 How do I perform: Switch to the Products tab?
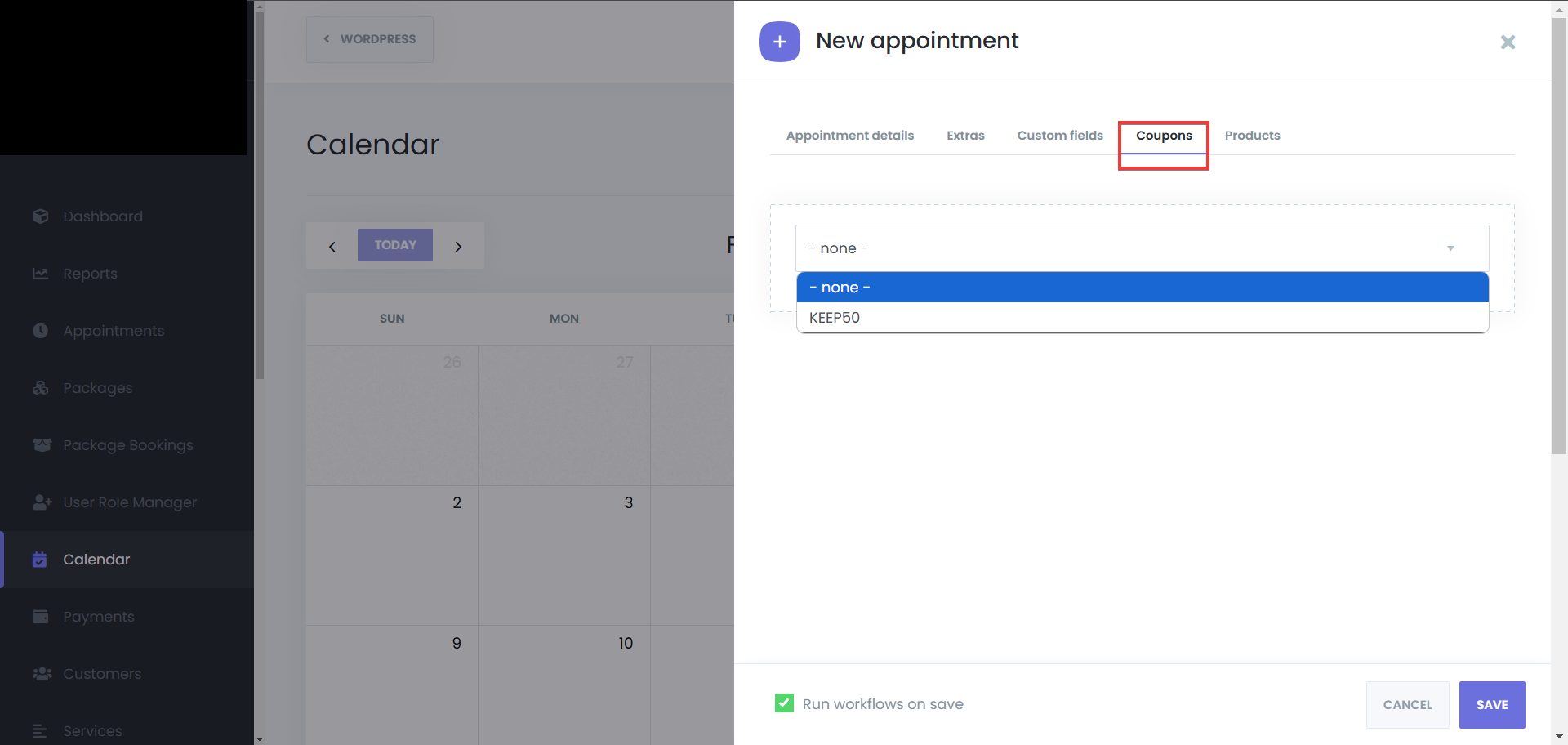(x=1252, y=136)
